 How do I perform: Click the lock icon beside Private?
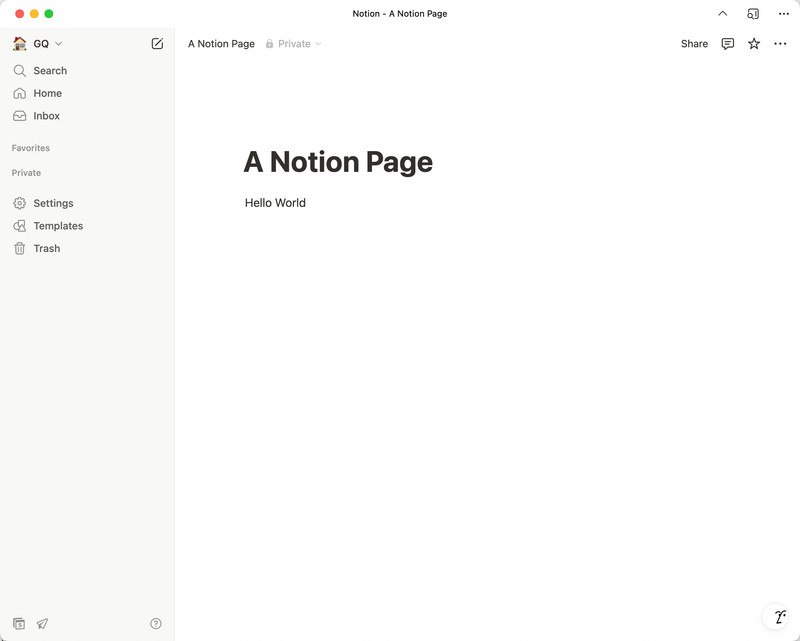[269, 44]
